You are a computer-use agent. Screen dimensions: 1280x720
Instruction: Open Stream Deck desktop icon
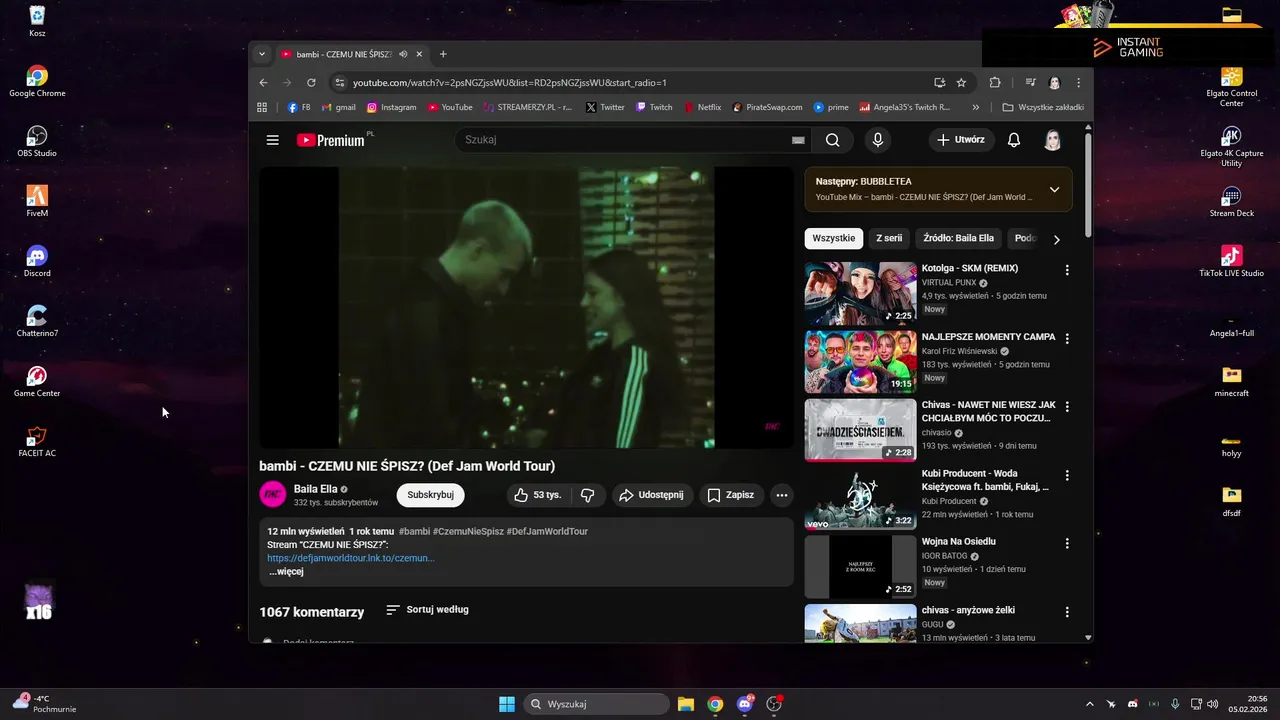(1231, 201)
